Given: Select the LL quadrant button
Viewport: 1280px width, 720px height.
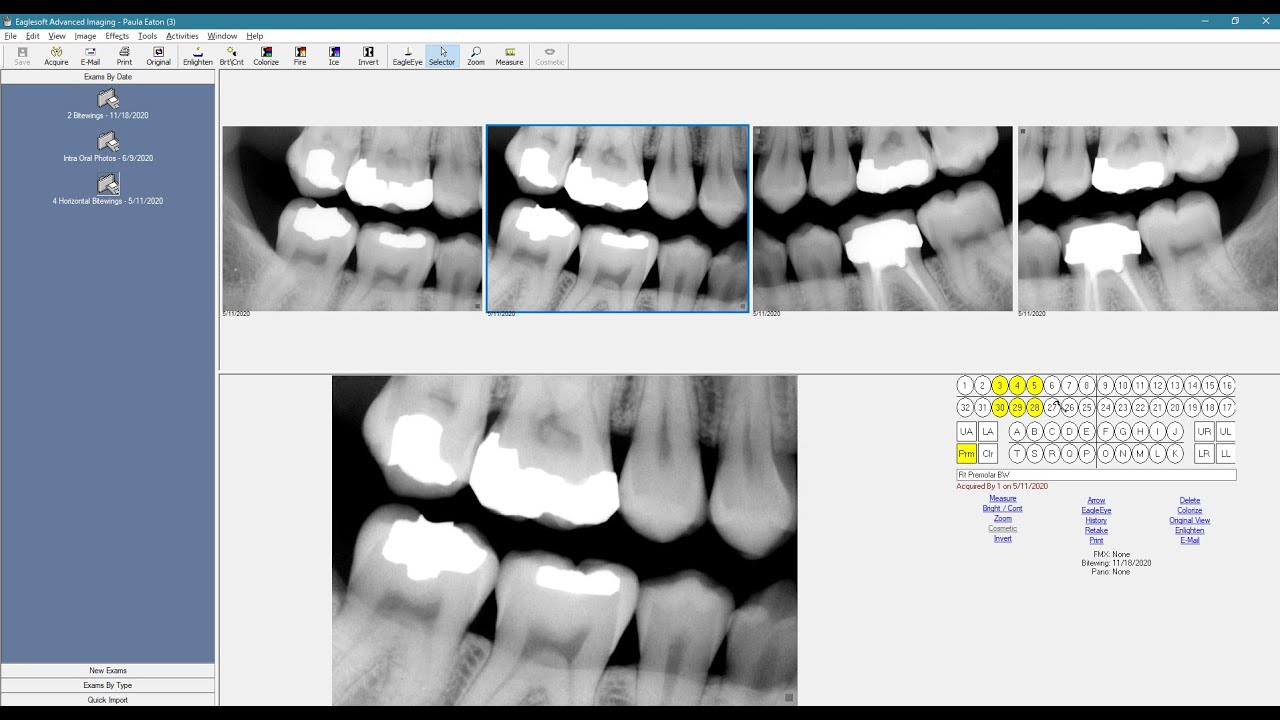Looking at the screenshot, I should [1226, 454].
